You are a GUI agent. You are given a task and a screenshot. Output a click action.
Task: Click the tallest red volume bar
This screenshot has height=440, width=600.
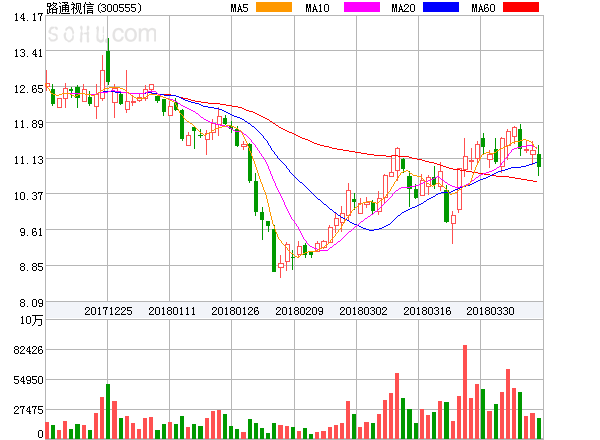pyautogui.click(x=465, y=392)
